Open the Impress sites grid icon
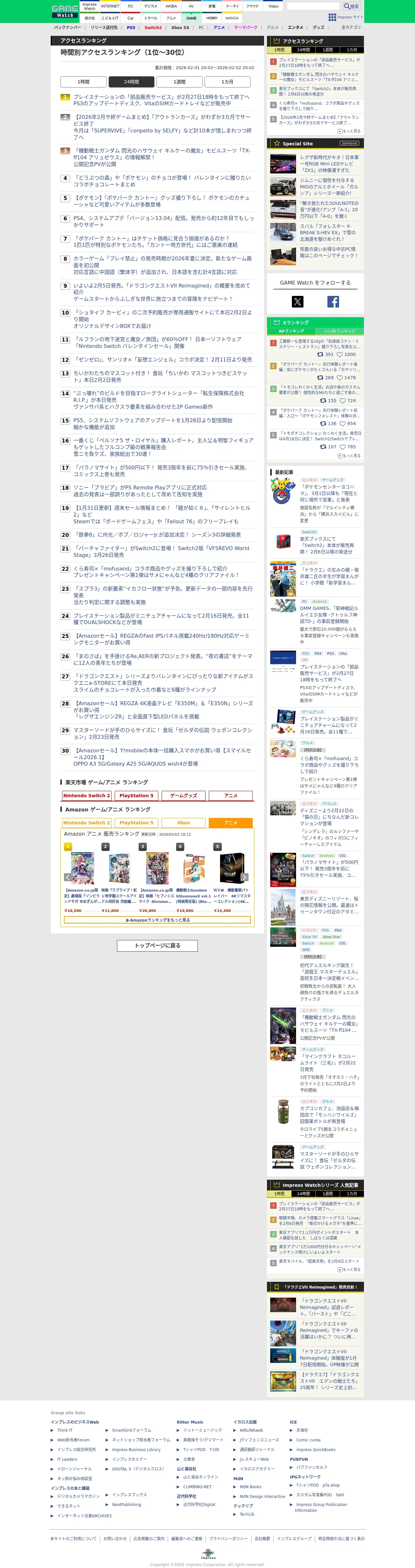Image resolution: width=415 pixels, height=1568 pixels. (332, 17)
